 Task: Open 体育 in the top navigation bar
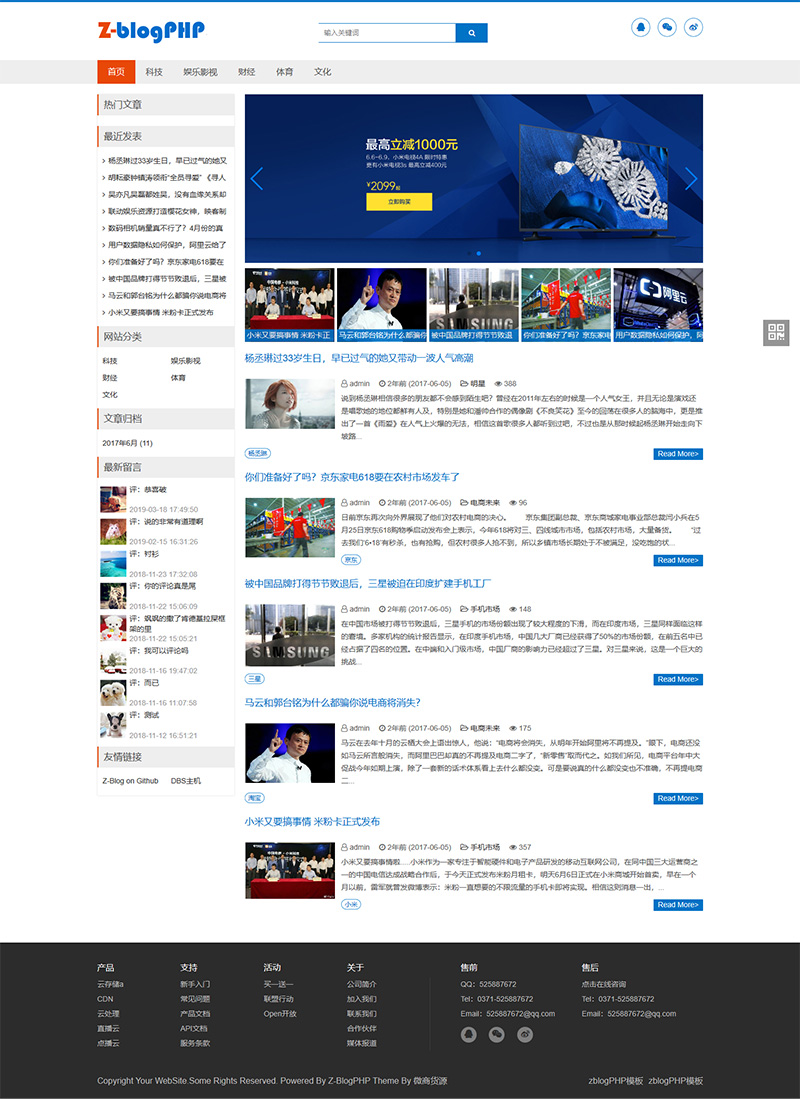285,71
